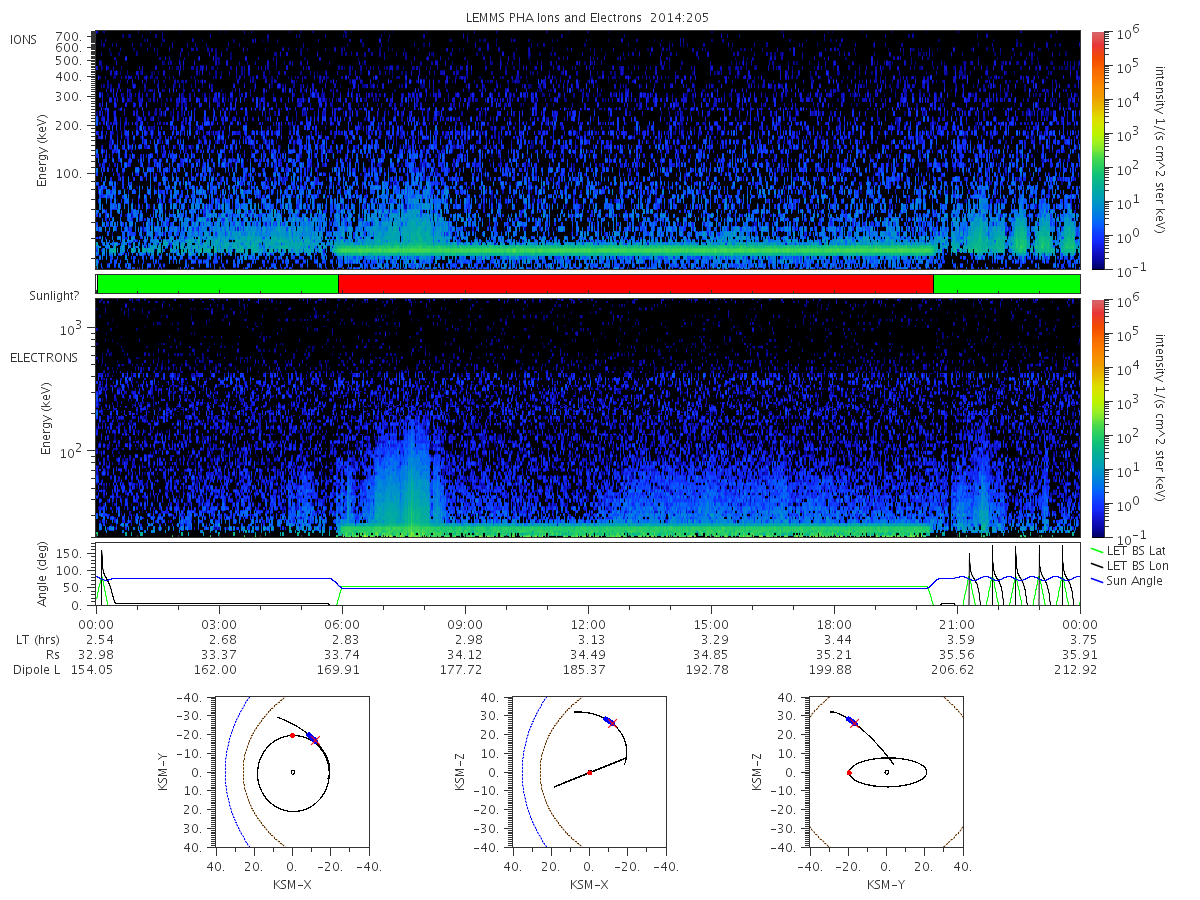Viewport: 1200px width, 900px height.
Task: Select the red sunlight bar segment
Action: point(636,284)
